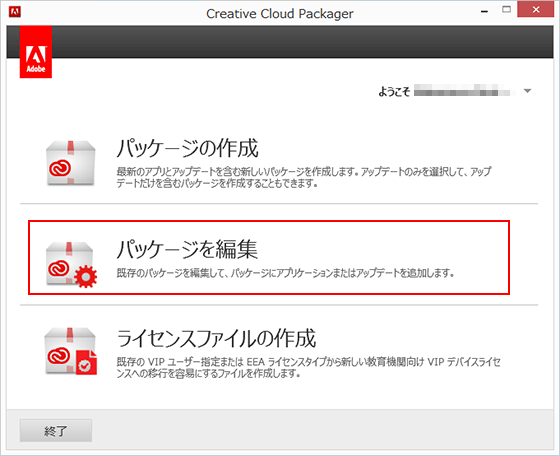Minimize the Creative Cloud Packager window
Screen dimensions: 560x456
click(x=484, y=11)
